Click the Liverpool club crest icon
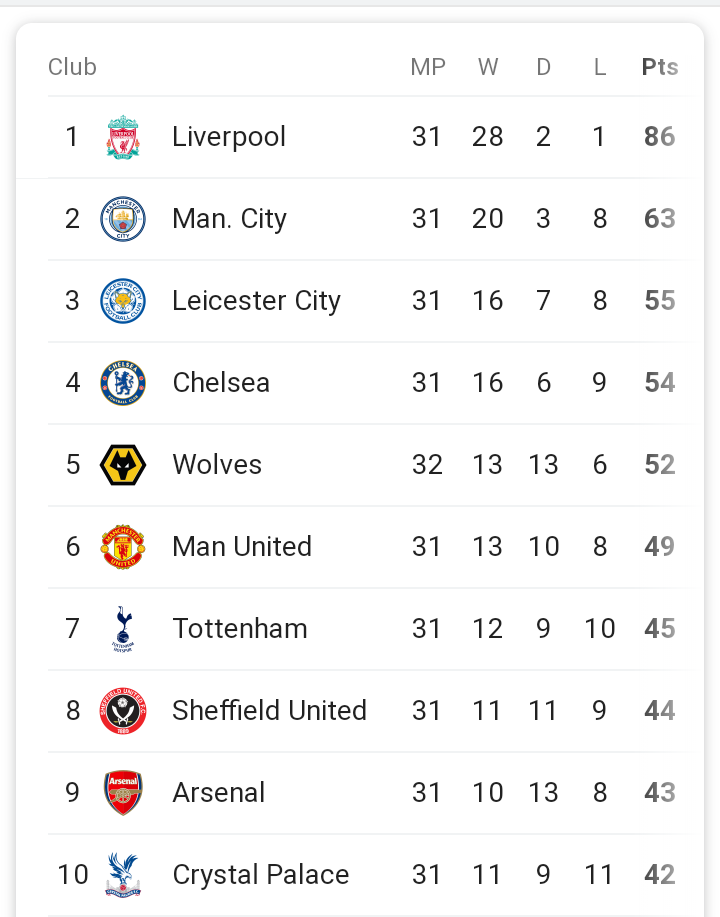 [x=123, y=137]
